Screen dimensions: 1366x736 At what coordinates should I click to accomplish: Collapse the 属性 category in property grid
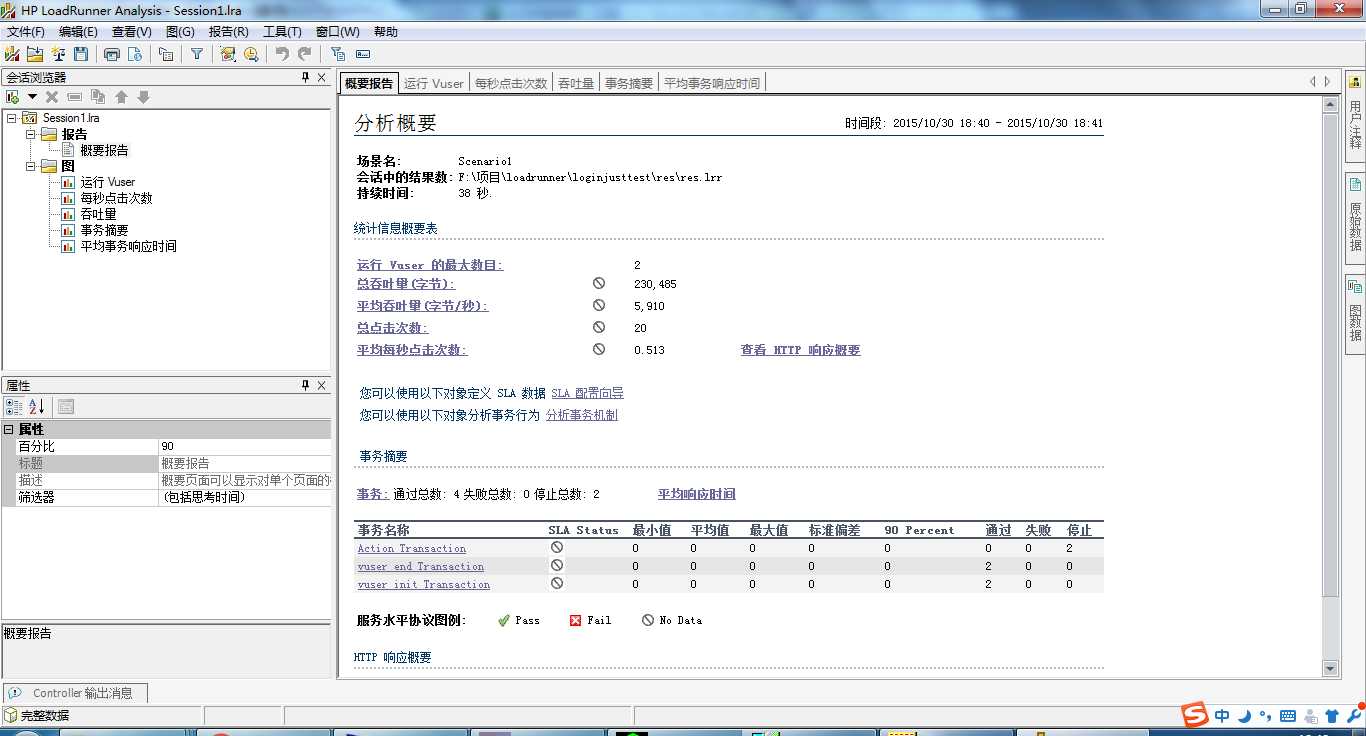(9, 429)
